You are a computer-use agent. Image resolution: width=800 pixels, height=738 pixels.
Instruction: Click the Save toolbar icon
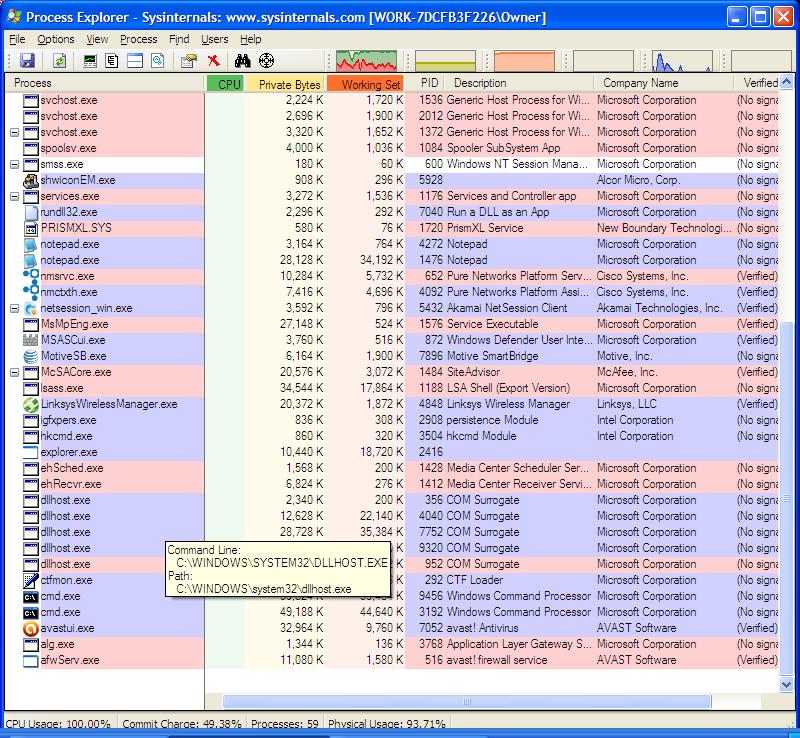[x=27, y=61]
